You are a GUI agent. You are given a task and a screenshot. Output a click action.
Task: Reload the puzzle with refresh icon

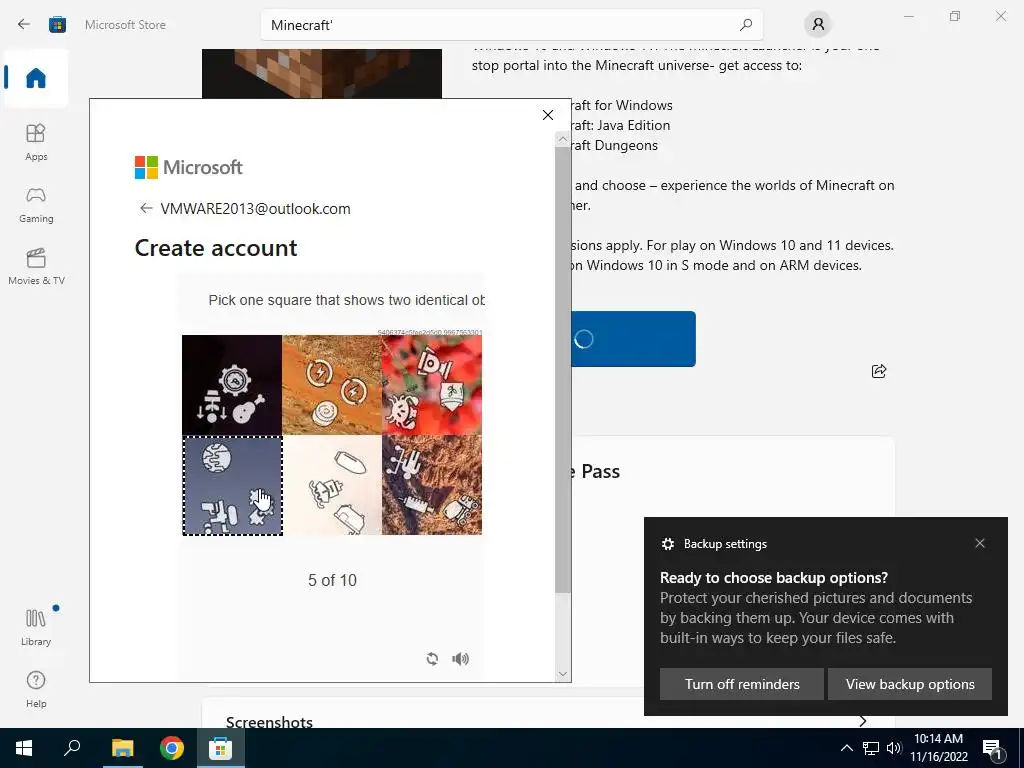click(x=432, y=659)
